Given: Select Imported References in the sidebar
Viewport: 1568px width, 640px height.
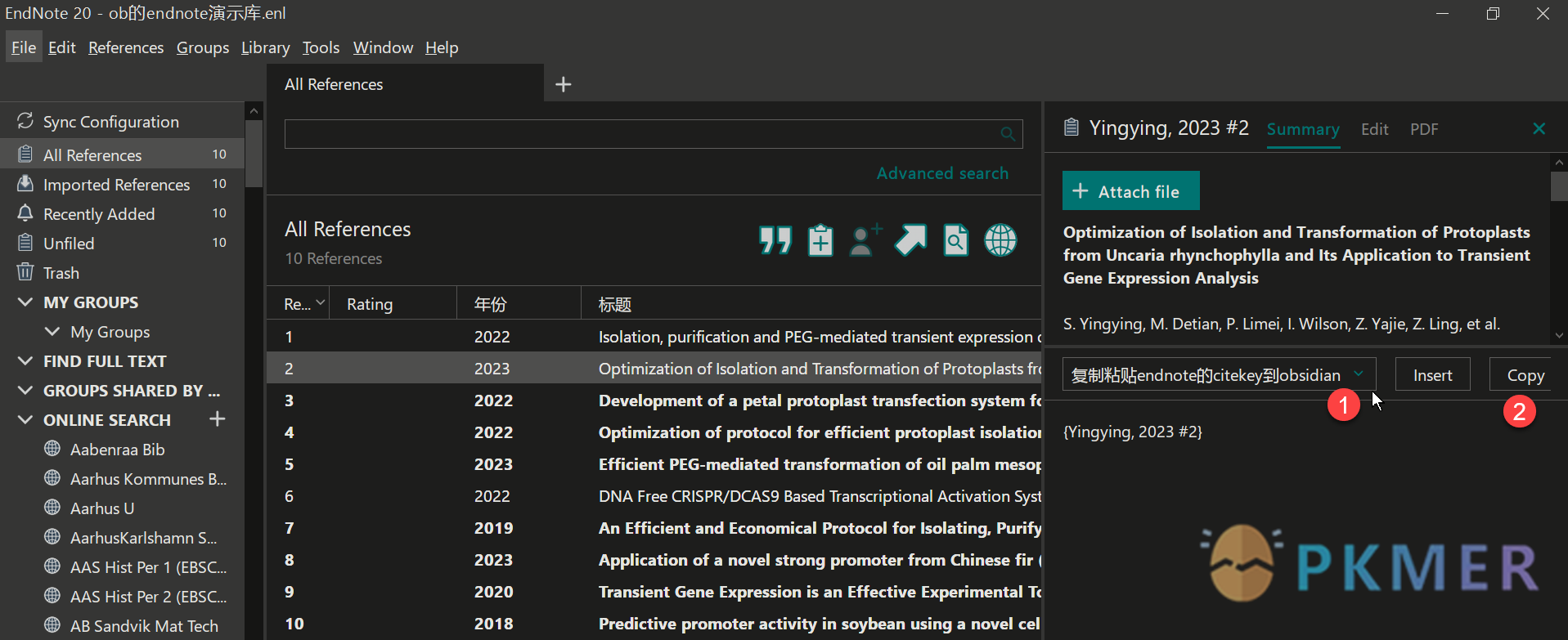Looking at the screenshot, I should coord(123,184).
